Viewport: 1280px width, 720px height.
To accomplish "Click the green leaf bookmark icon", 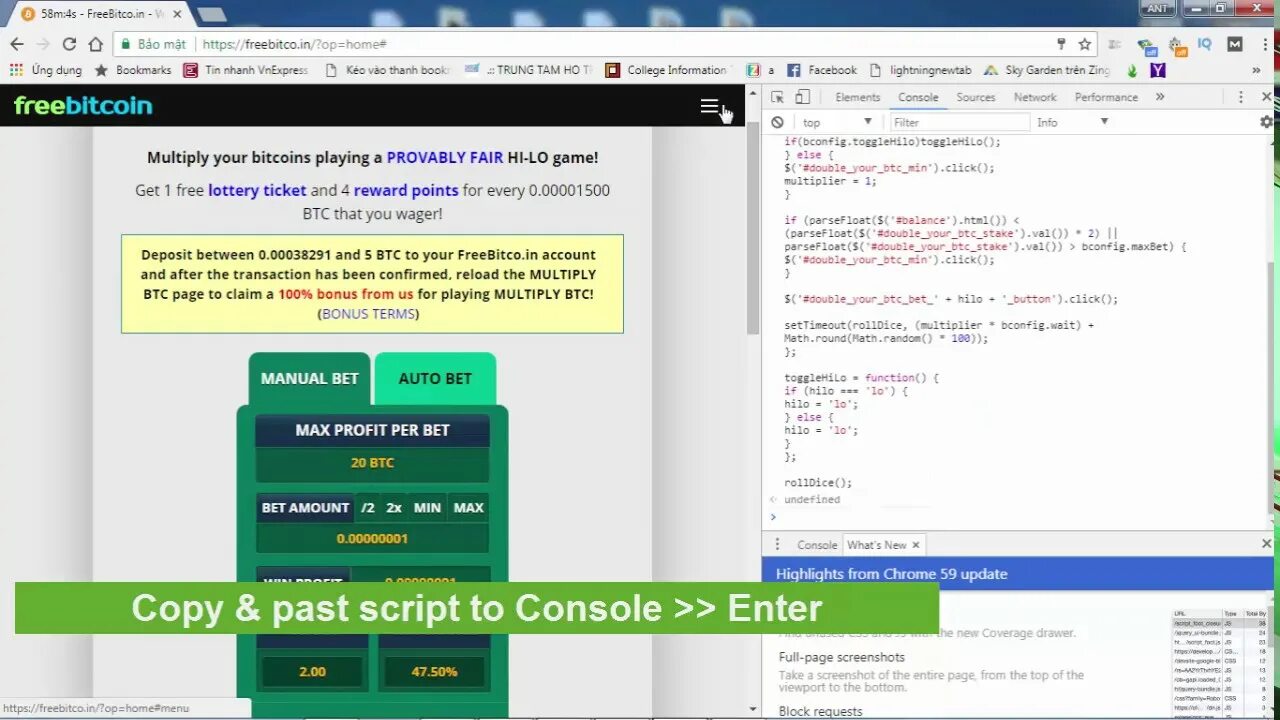I will pyautogui.click(x=1132, y=70).
